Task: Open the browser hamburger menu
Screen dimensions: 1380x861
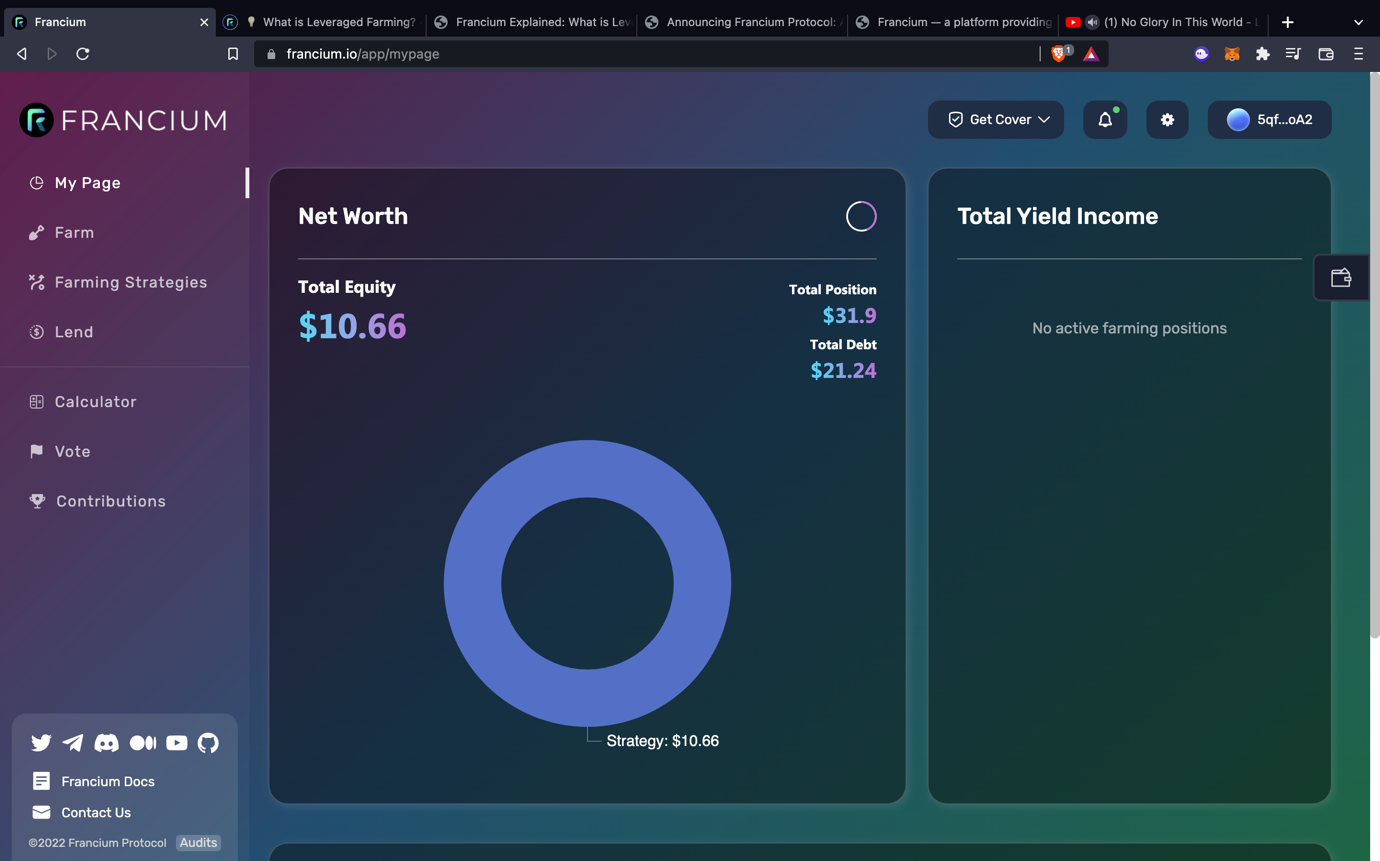Action: 1358,54
